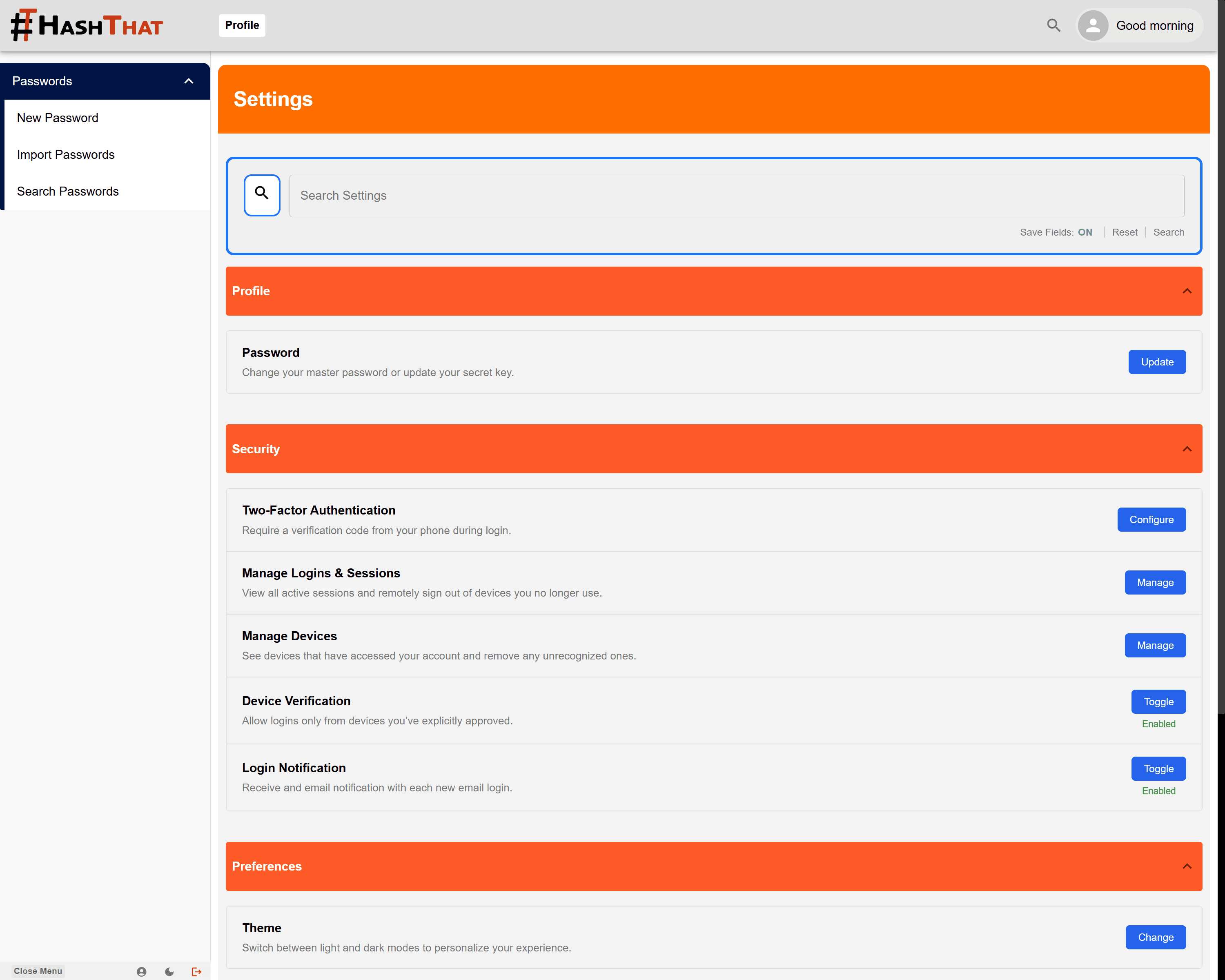The height and width of the screenshot is (980, 1225).
Task: Switch to dark mode moon icon
Action: (x=169, y=971)
